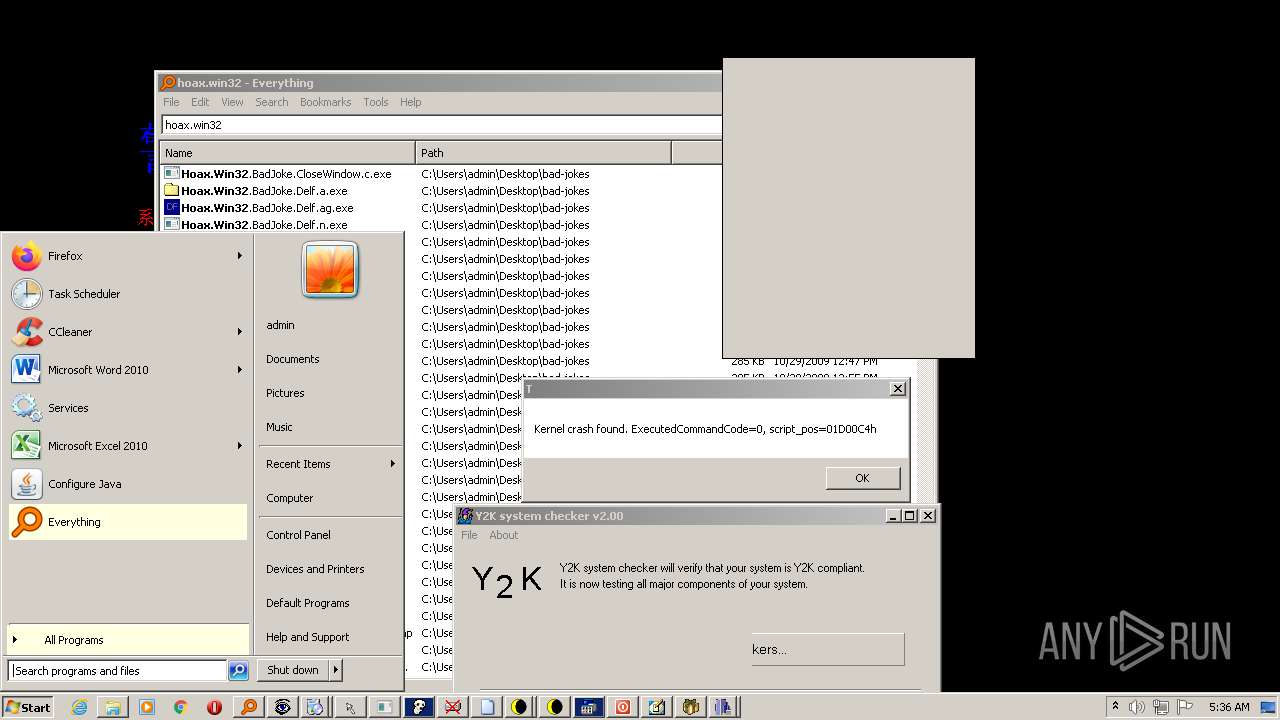Click the Shut down button
1280x720 pixels.
(x=293, y=670)
